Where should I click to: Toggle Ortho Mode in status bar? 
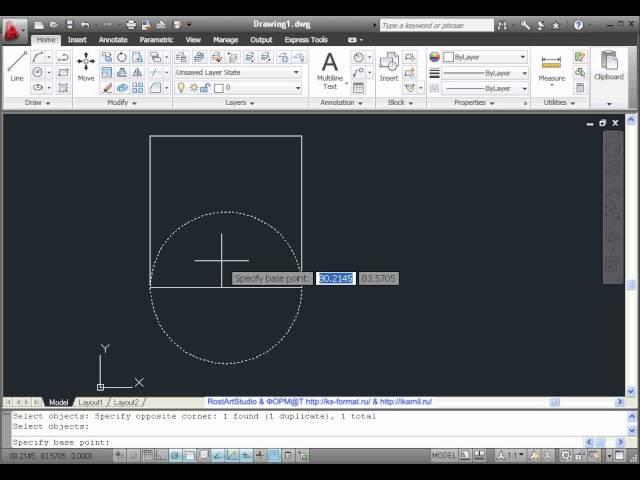click(161, 455)
